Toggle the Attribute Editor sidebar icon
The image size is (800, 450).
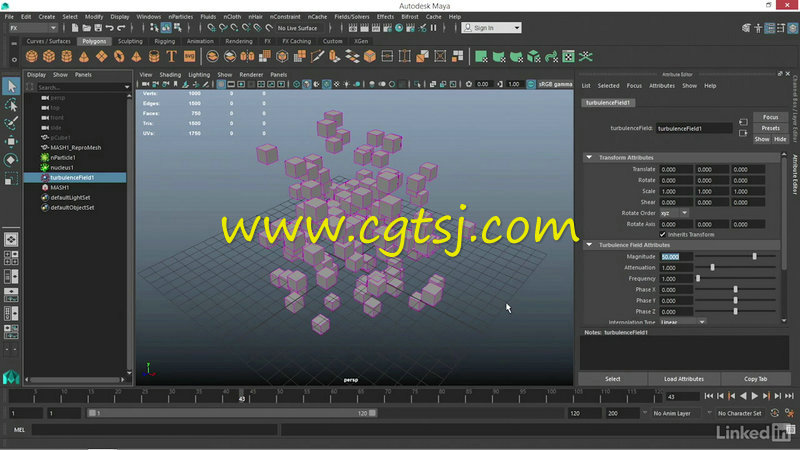coord(770,29)
